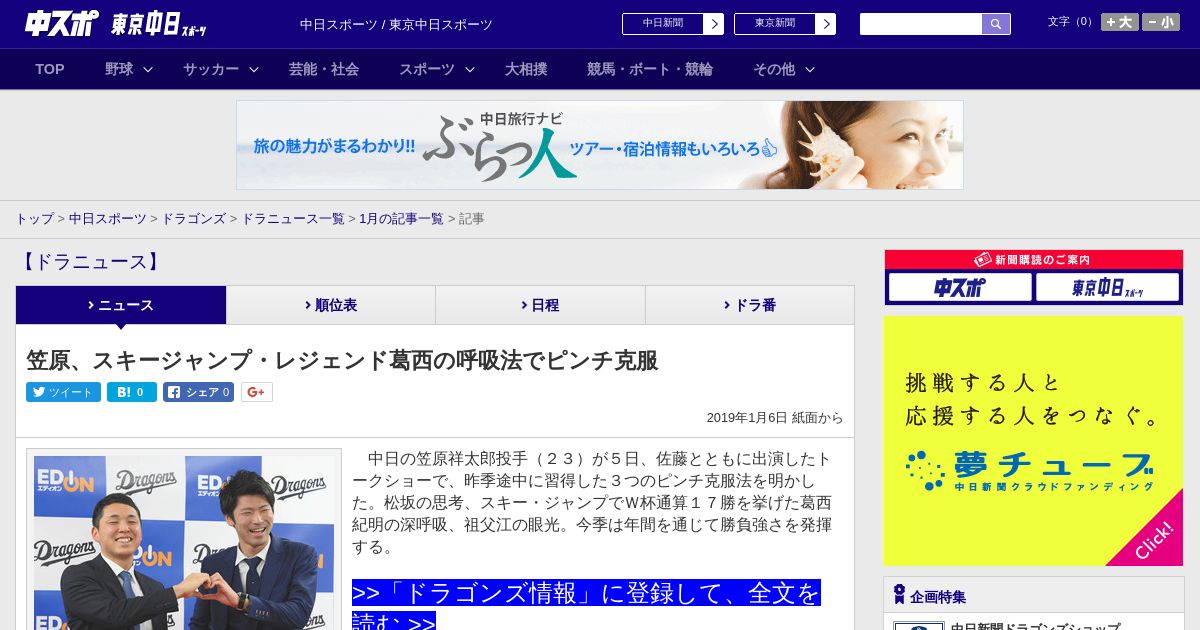
Task: Expand the スポーツ dropdown chevron
Action: [470, 70]
